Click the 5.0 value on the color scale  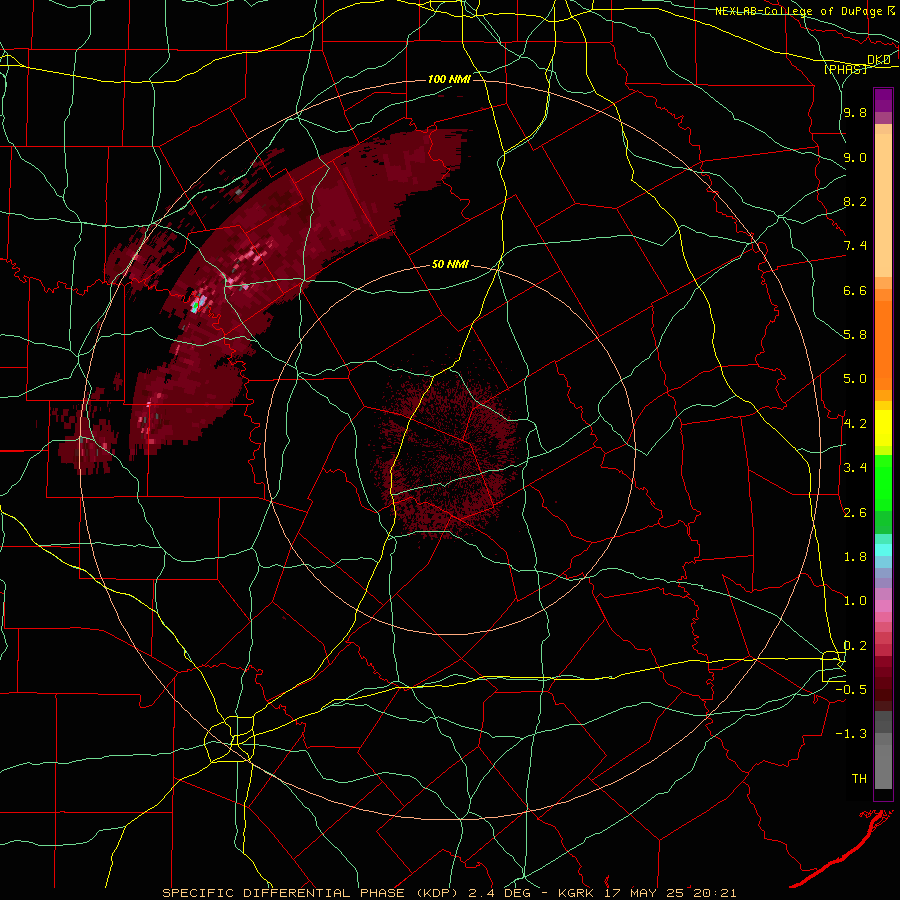coord(855,379)
